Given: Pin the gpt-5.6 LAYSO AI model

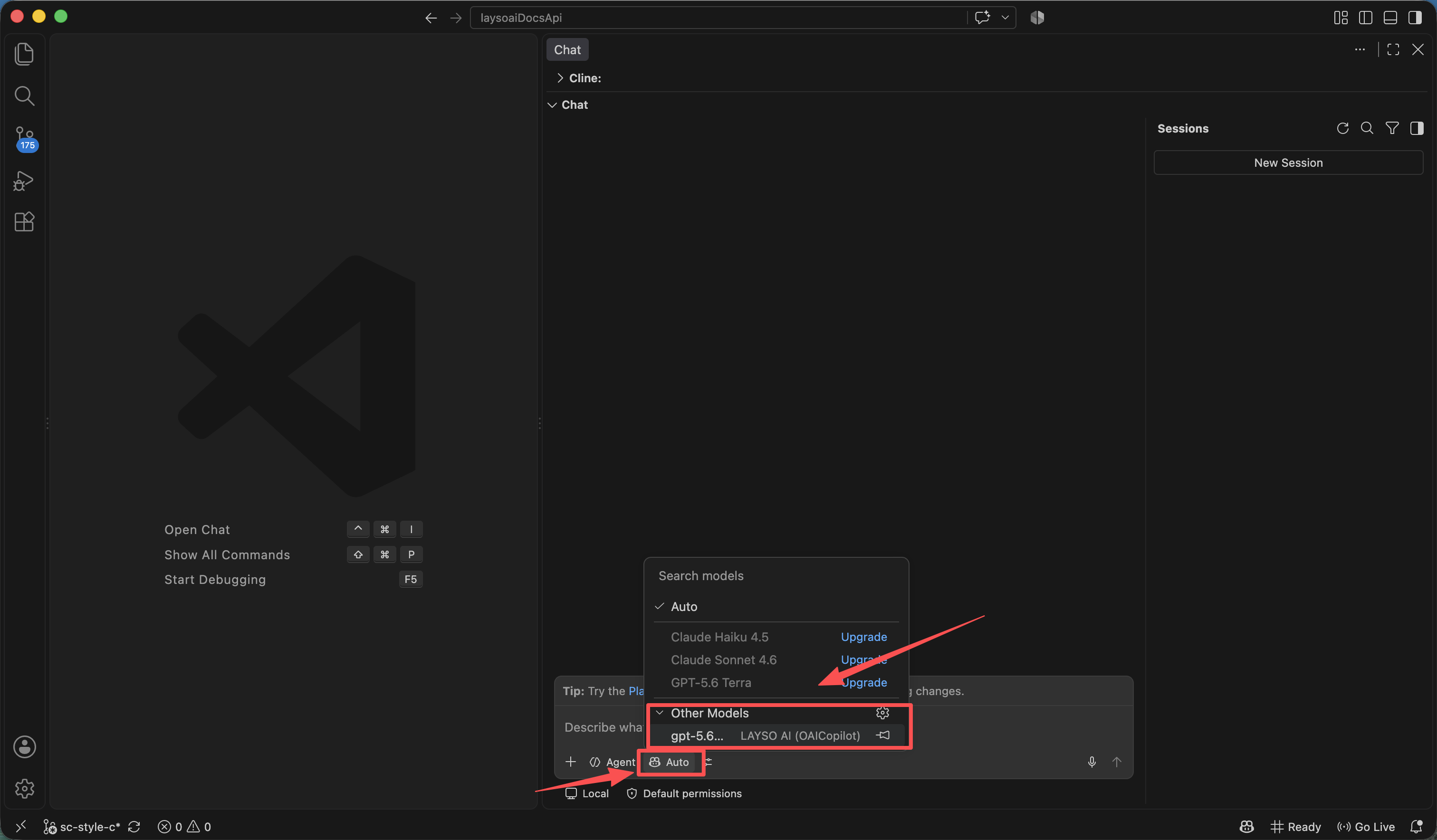Looking at the screenshot, I should 883,735.
